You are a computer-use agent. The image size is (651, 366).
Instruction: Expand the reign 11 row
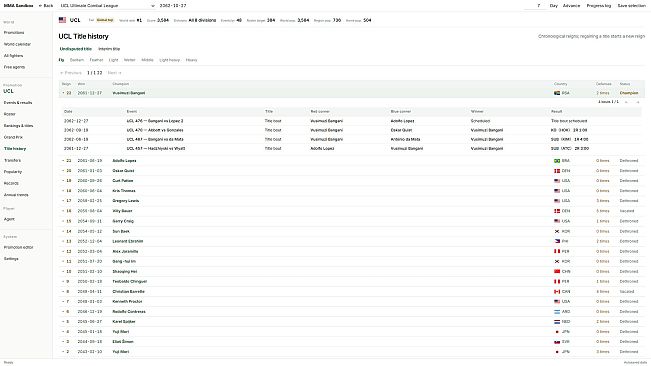pyautogui.click(x=352, y=261)
